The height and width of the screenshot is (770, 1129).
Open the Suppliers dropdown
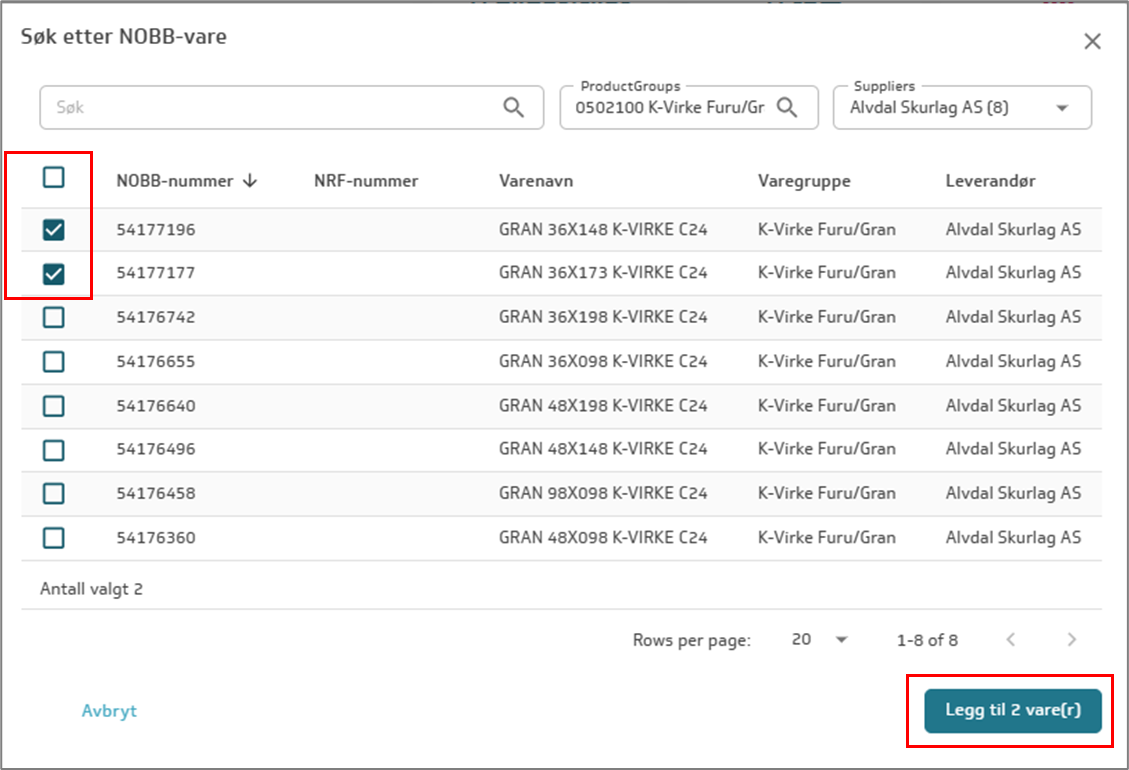click(1061, 108)
